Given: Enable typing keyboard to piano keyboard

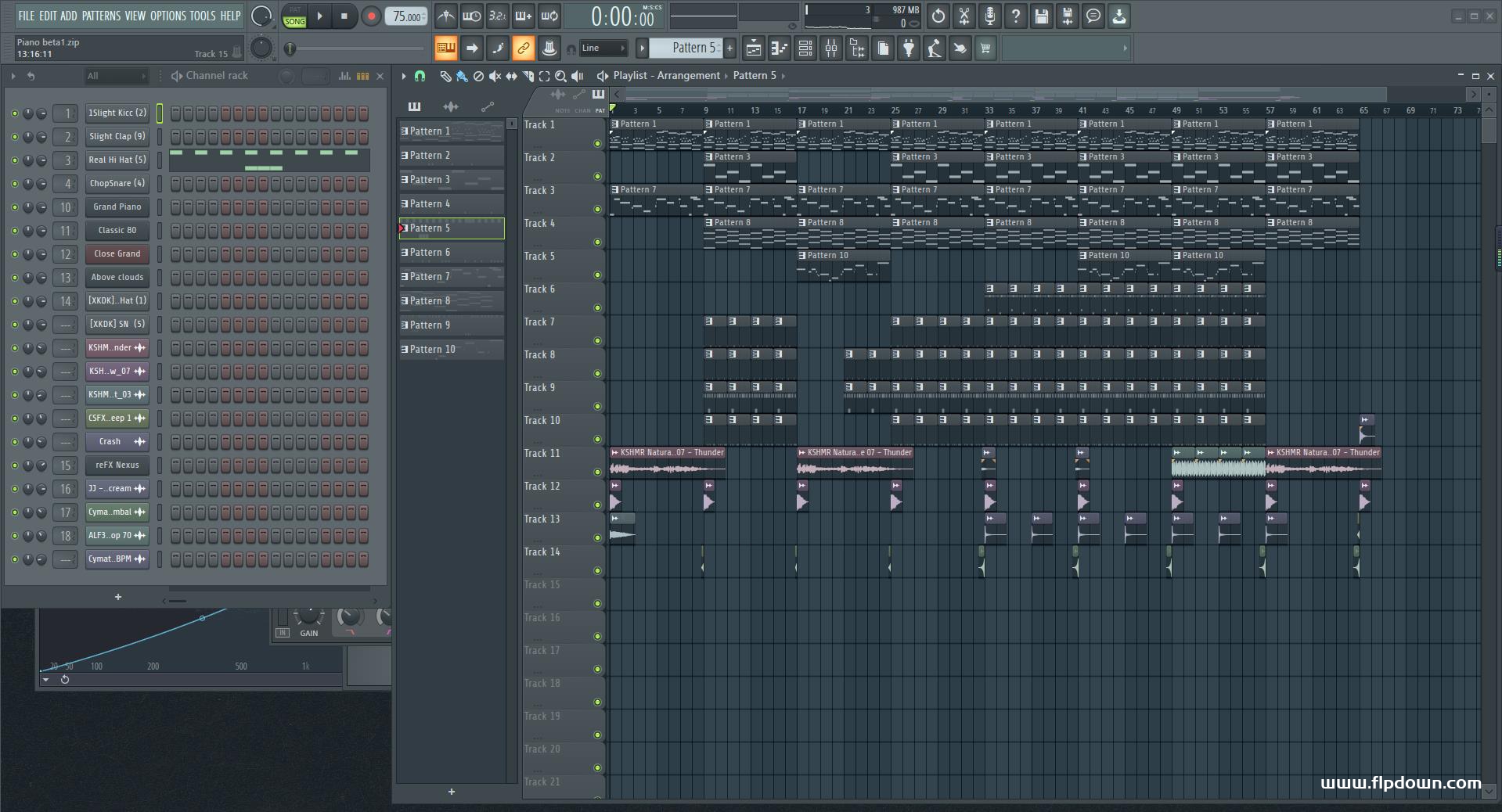Looking at the screenshot, I should point(446,49).
